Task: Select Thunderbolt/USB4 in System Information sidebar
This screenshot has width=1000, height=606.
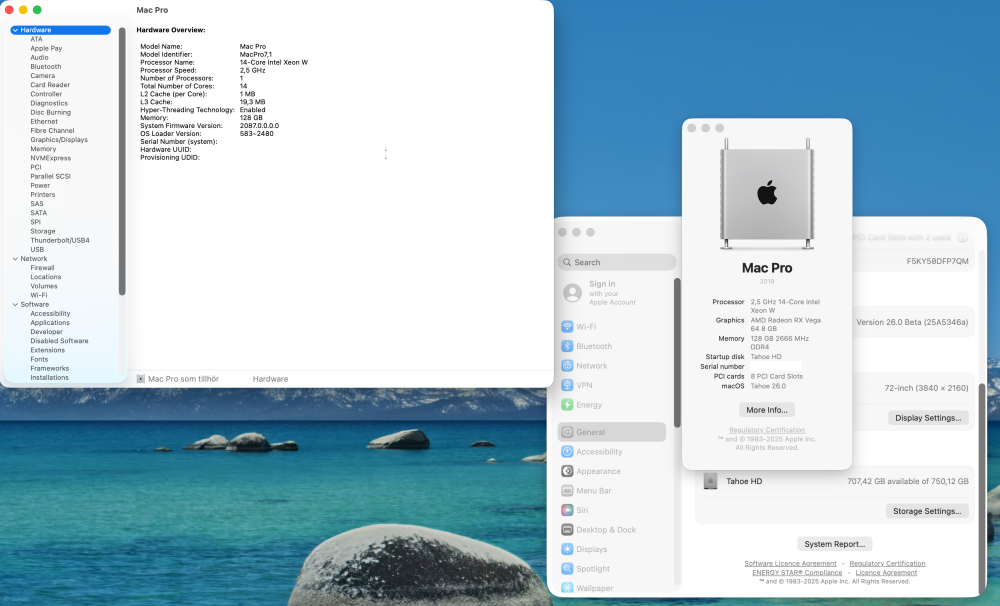Action: [60, 240]
